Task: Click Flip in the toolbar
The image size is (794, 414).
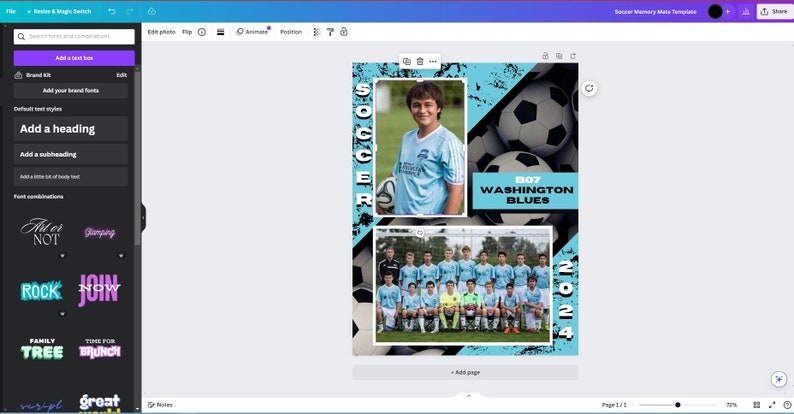Action: pos(187,32)
